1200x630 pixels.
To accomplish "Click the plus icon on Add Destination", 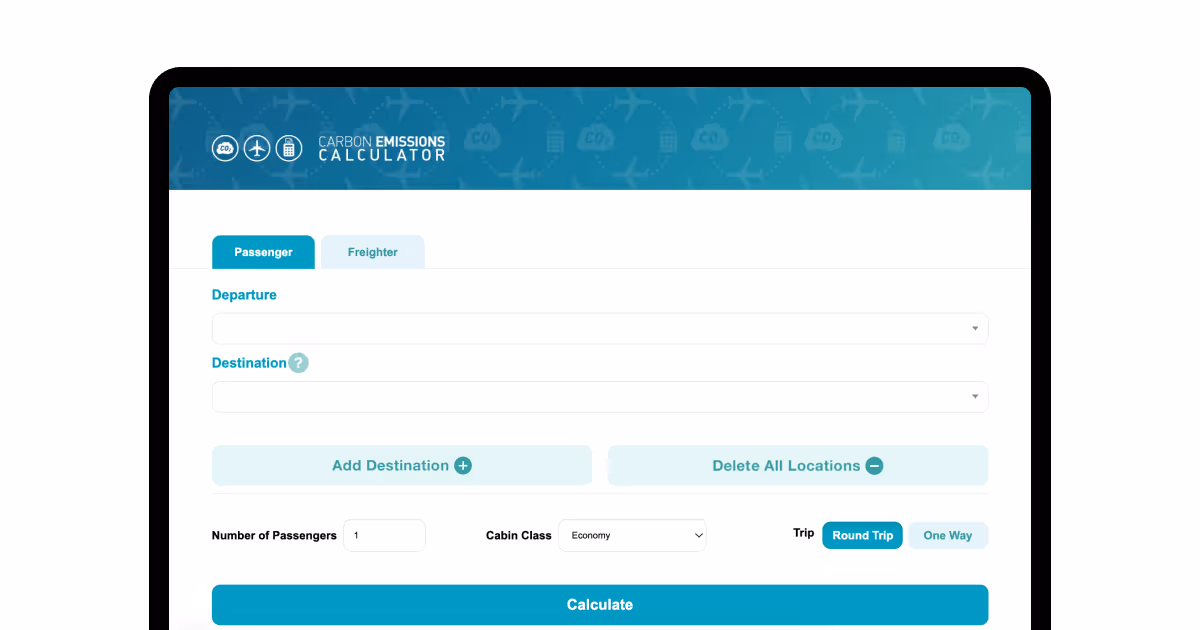I will point(462,465).
